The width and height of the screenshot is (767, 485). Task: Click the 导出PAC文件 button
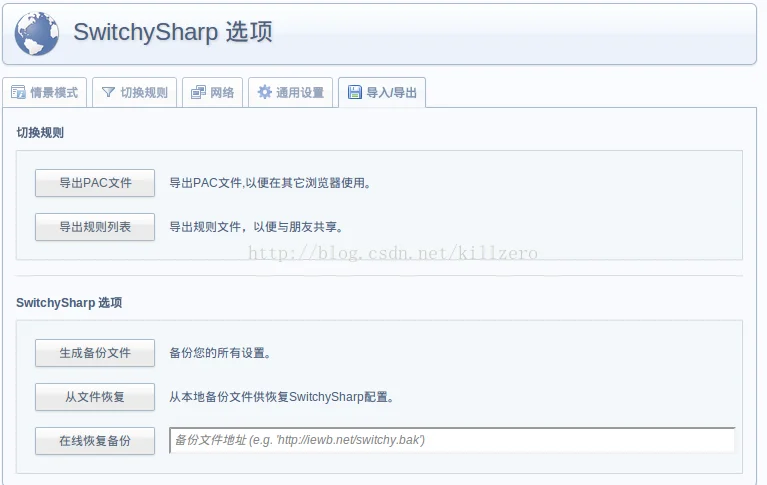point(95,183)
